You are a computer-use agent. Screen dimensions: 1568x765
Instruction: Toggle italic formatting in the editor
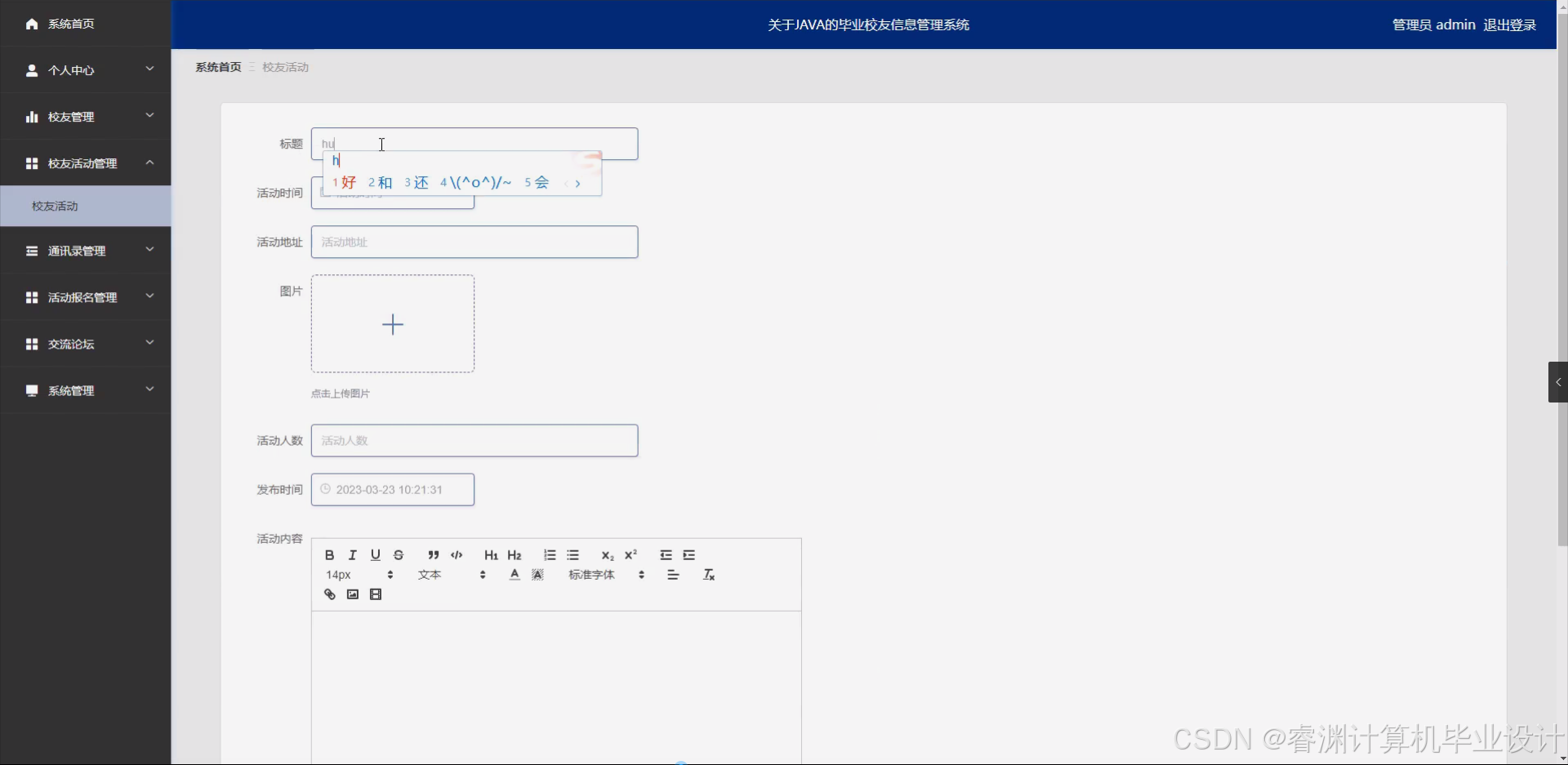(352, 555)
